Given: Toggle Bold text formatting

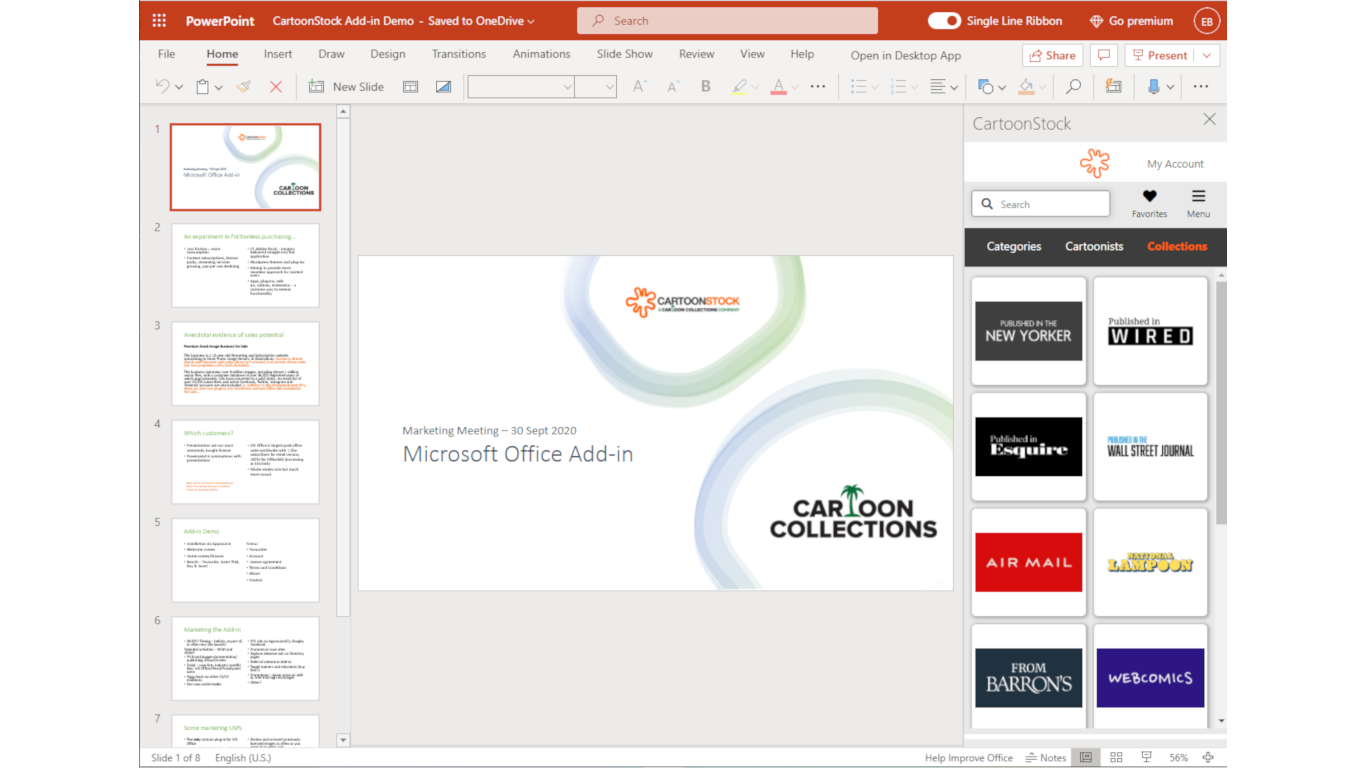Looking at the screenshot, I should [x=706, y=87].
